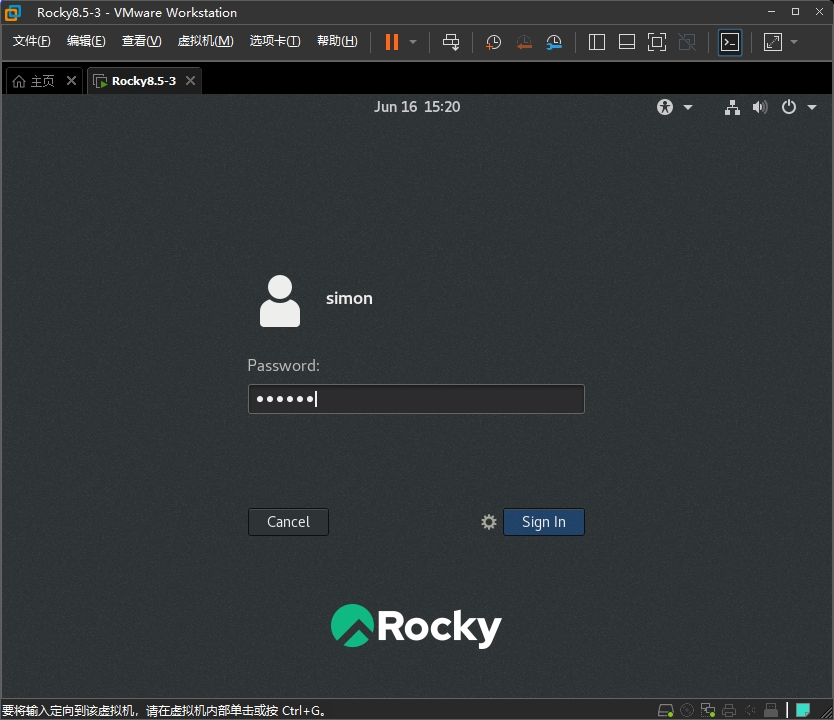This screenshot has height=720, width=834.
Task: Expand the stretch display dropdown arrow
Action: click(794, 42)
